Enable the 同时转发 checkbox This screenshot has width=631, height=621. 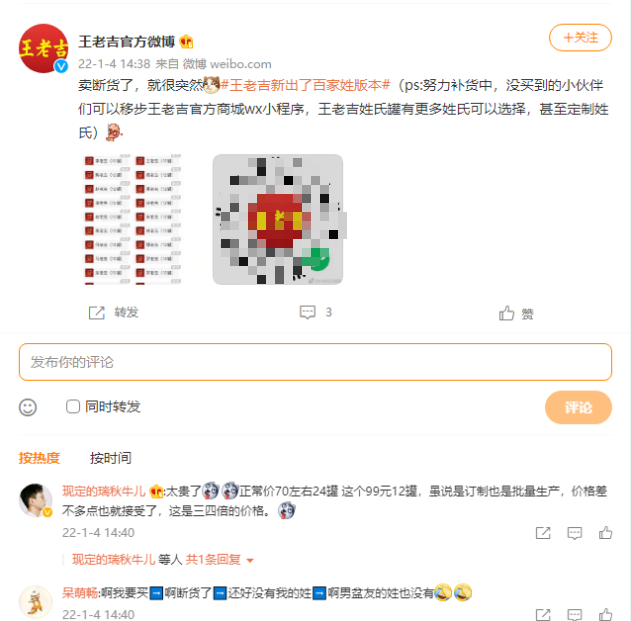(x=73, y=406)
